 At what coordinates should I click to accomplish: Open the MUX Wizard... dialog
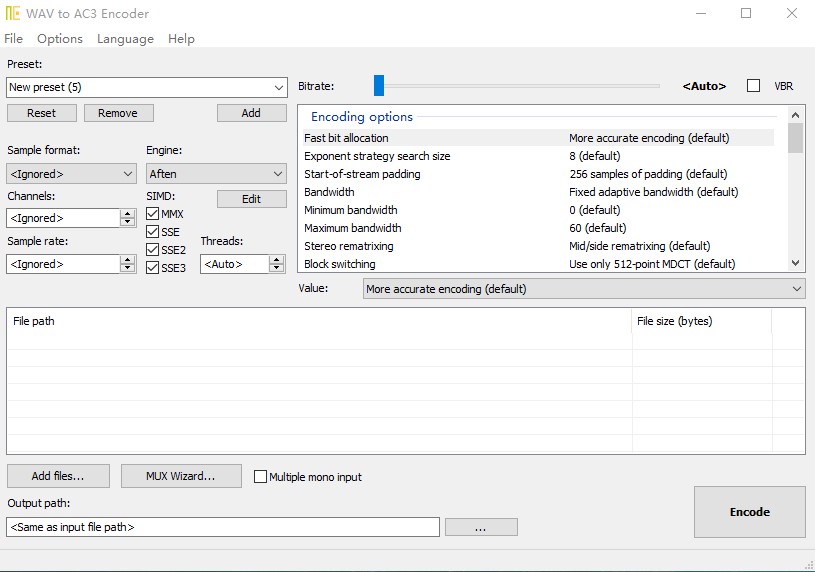pyautogui.click(x=181, y=476)
